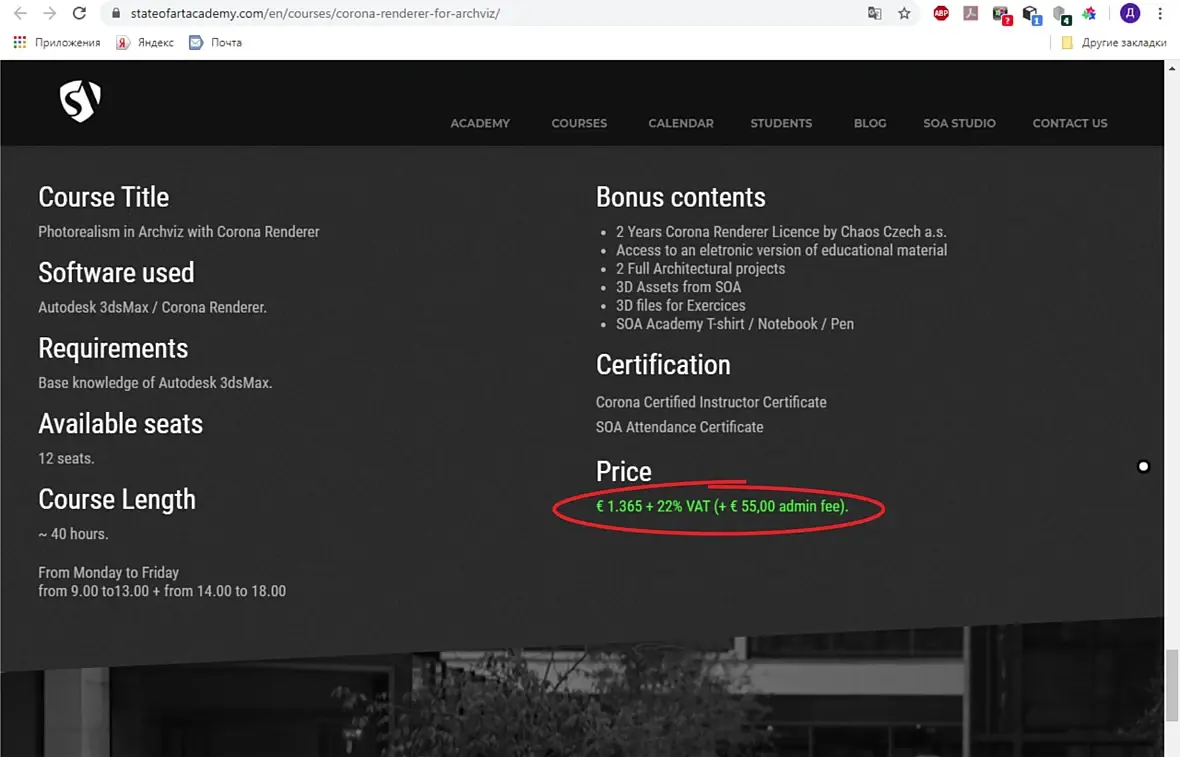
Task: Open the SOA STUDIO menu item
Action: (x=960, y=123)
